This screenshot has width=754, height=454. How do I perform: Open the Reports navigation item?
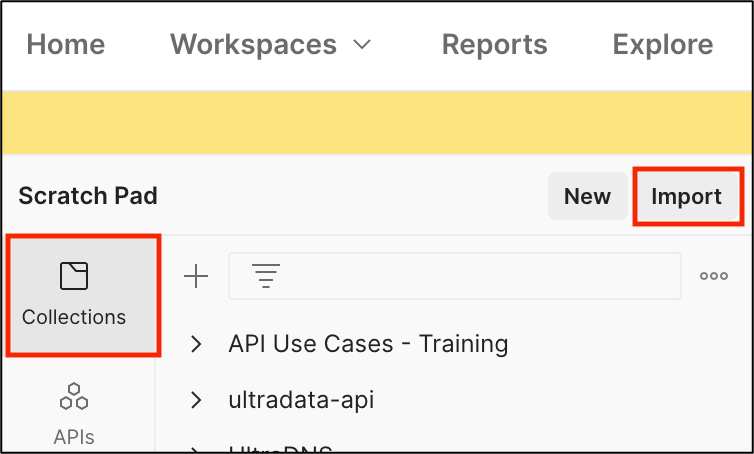tap(494, 45)
